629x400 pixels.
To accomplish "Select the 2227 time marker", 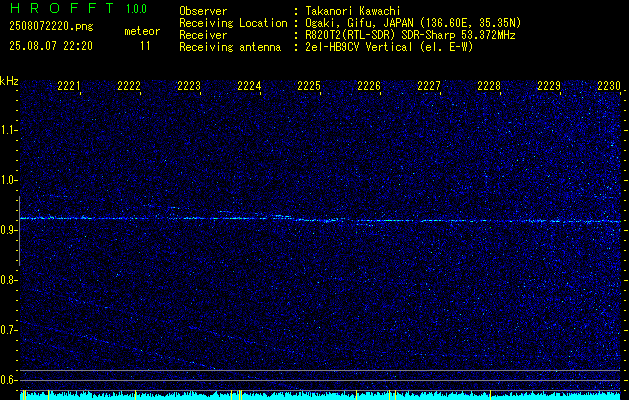I will (429, 86).
